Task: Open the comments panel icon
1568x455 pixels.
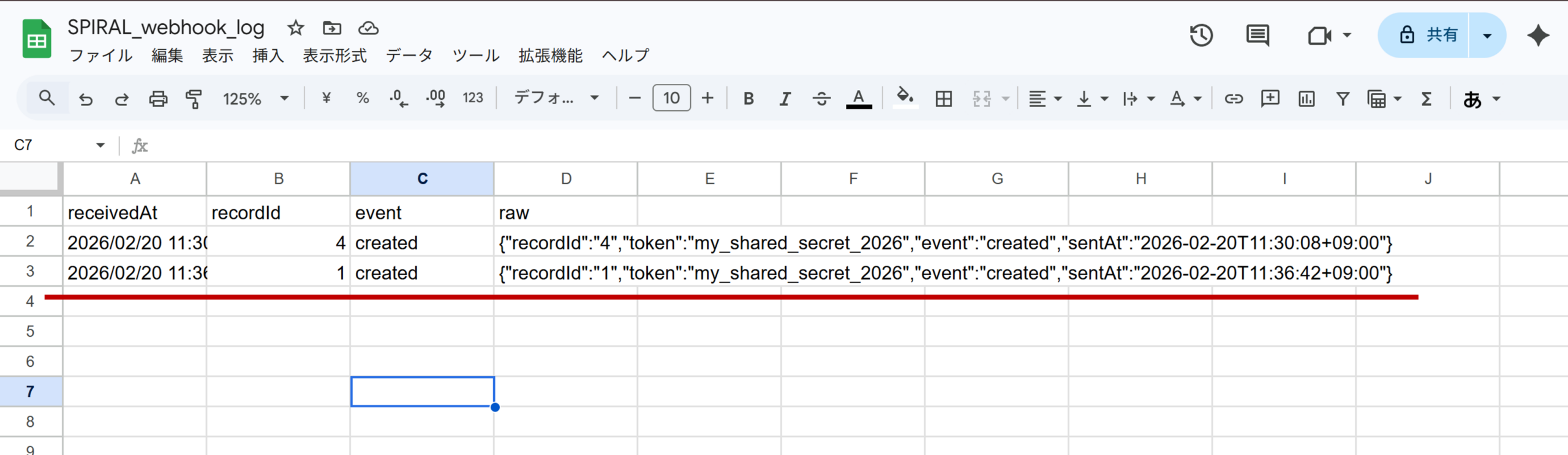Action: click(x=1257, y=35)
